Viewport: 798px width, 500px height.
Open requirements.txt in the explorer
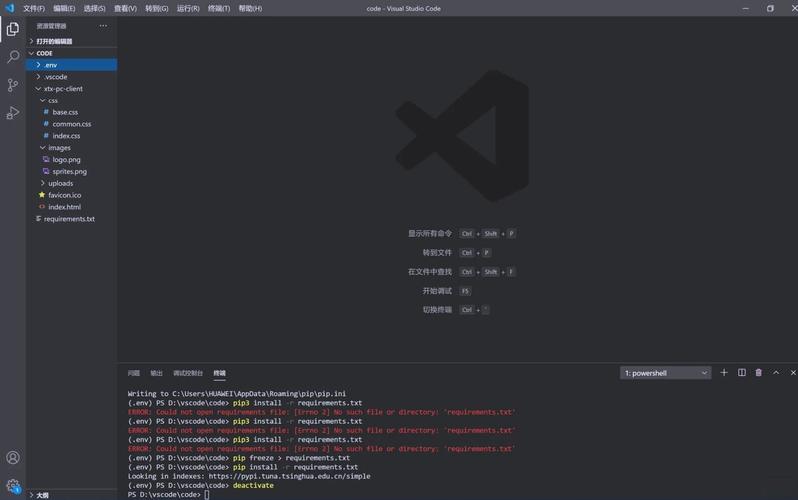tap(69, 219)
